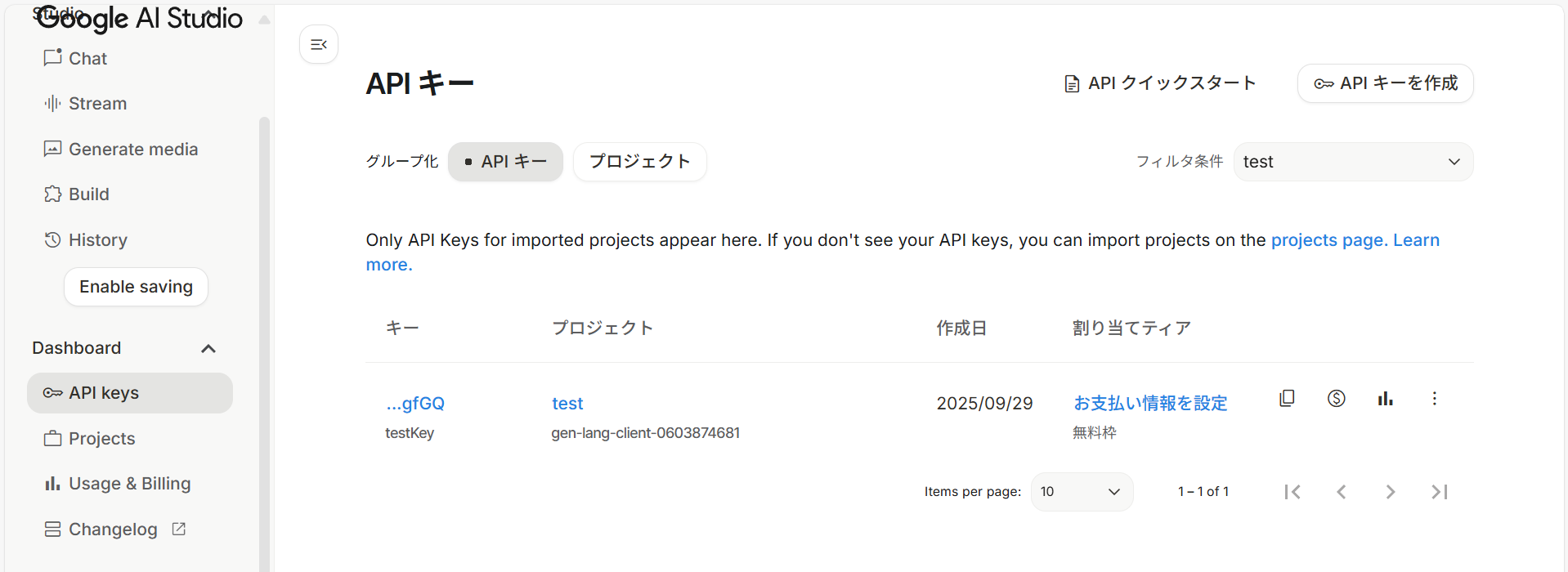The width and height of the screenshot is (1568, 572).
Task: Group by API キー toggle
Action: [x=505, y=162]
